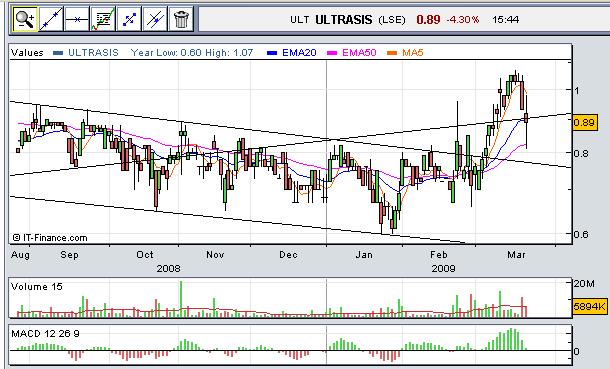Click the 0.6 price axis label
The image size is (610, 369).
(x=581, y=234)
